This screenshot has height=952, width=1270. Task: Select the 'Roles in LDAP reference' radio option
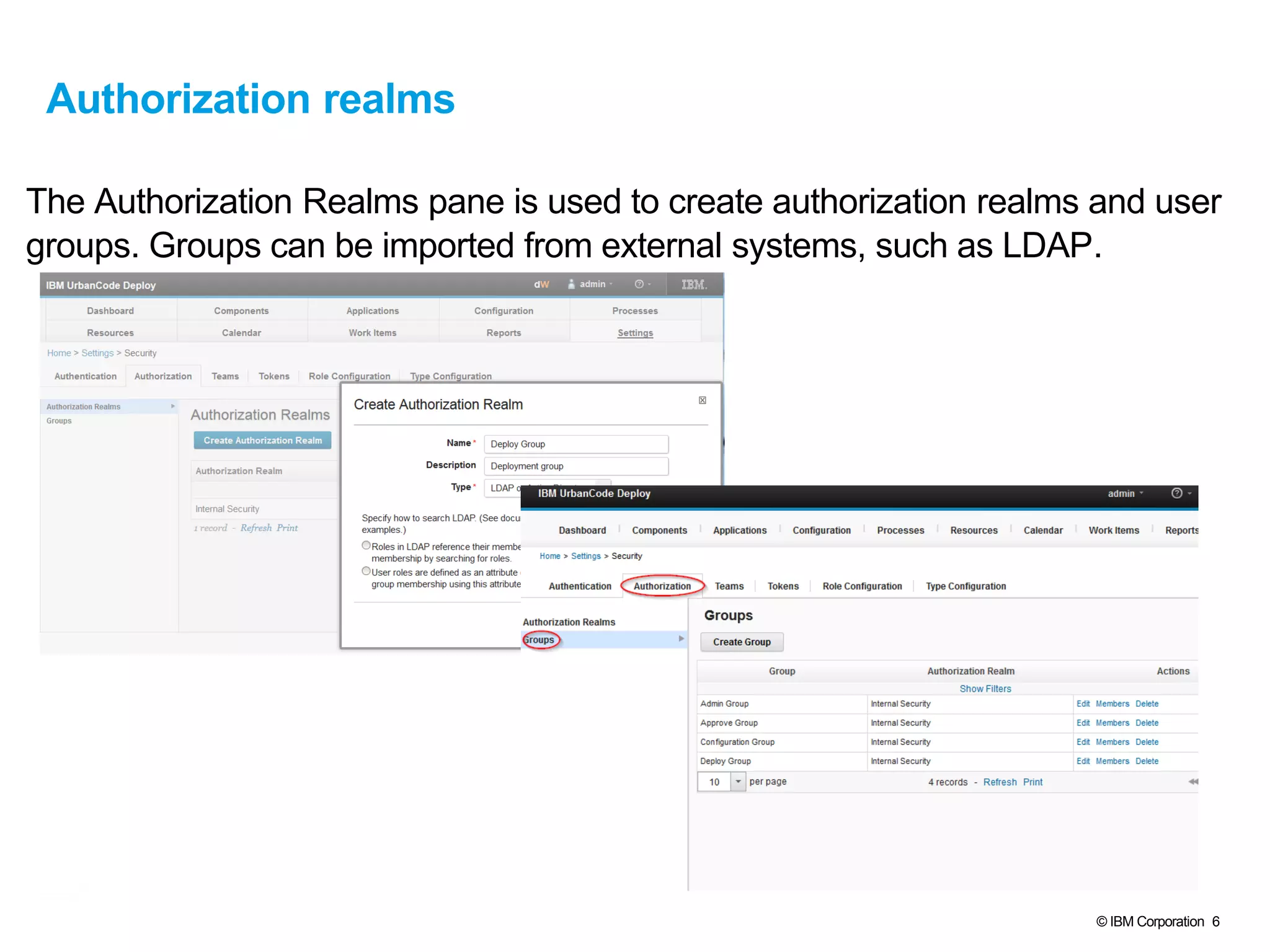[x=366, y=545]
